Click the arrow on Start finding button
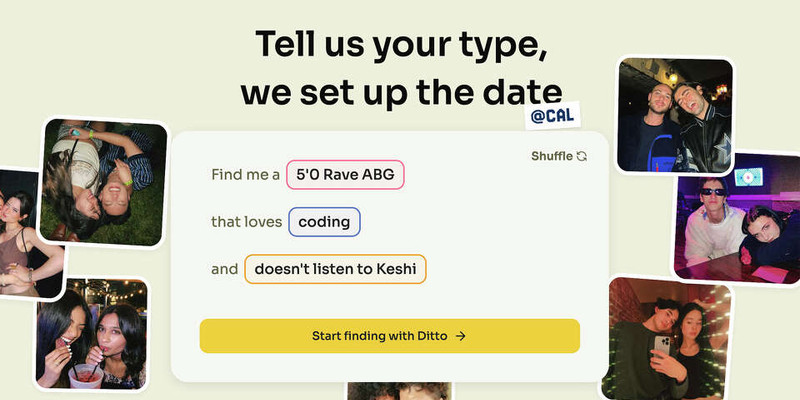Screen dimensions: 800x400 tap(461, 336)
